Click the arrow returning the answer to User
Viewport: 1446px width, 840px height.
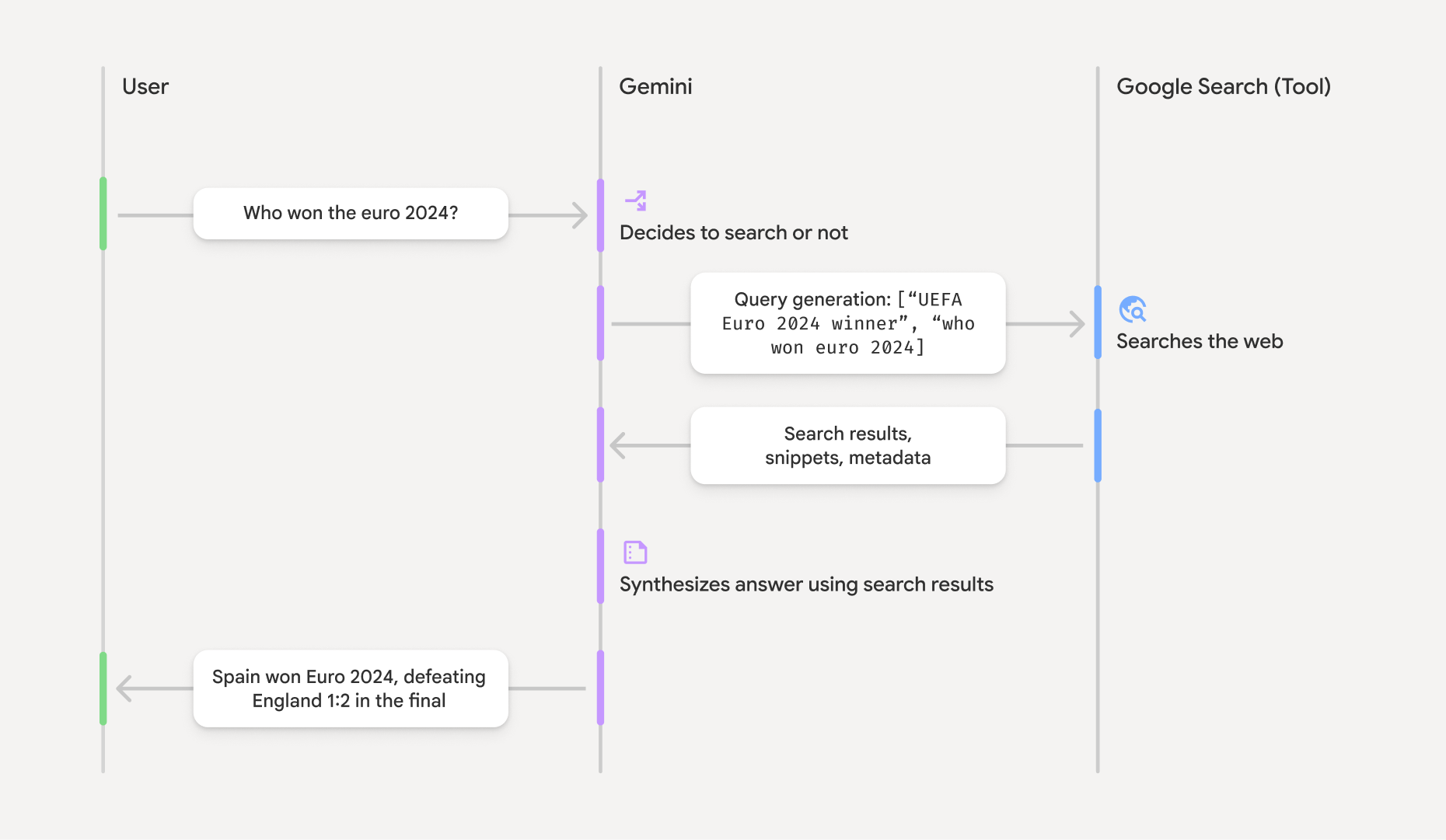click(x=124, y=688)
